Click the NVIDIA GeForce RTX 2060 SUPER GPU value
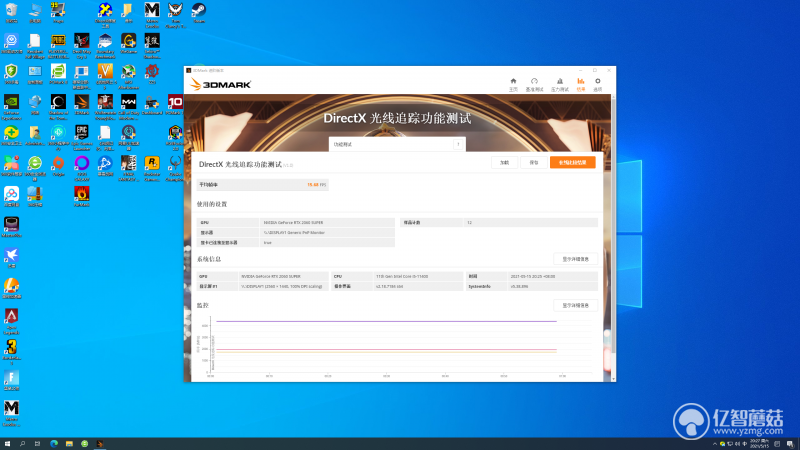The image size is (800, 450). [x=293, y=222]
